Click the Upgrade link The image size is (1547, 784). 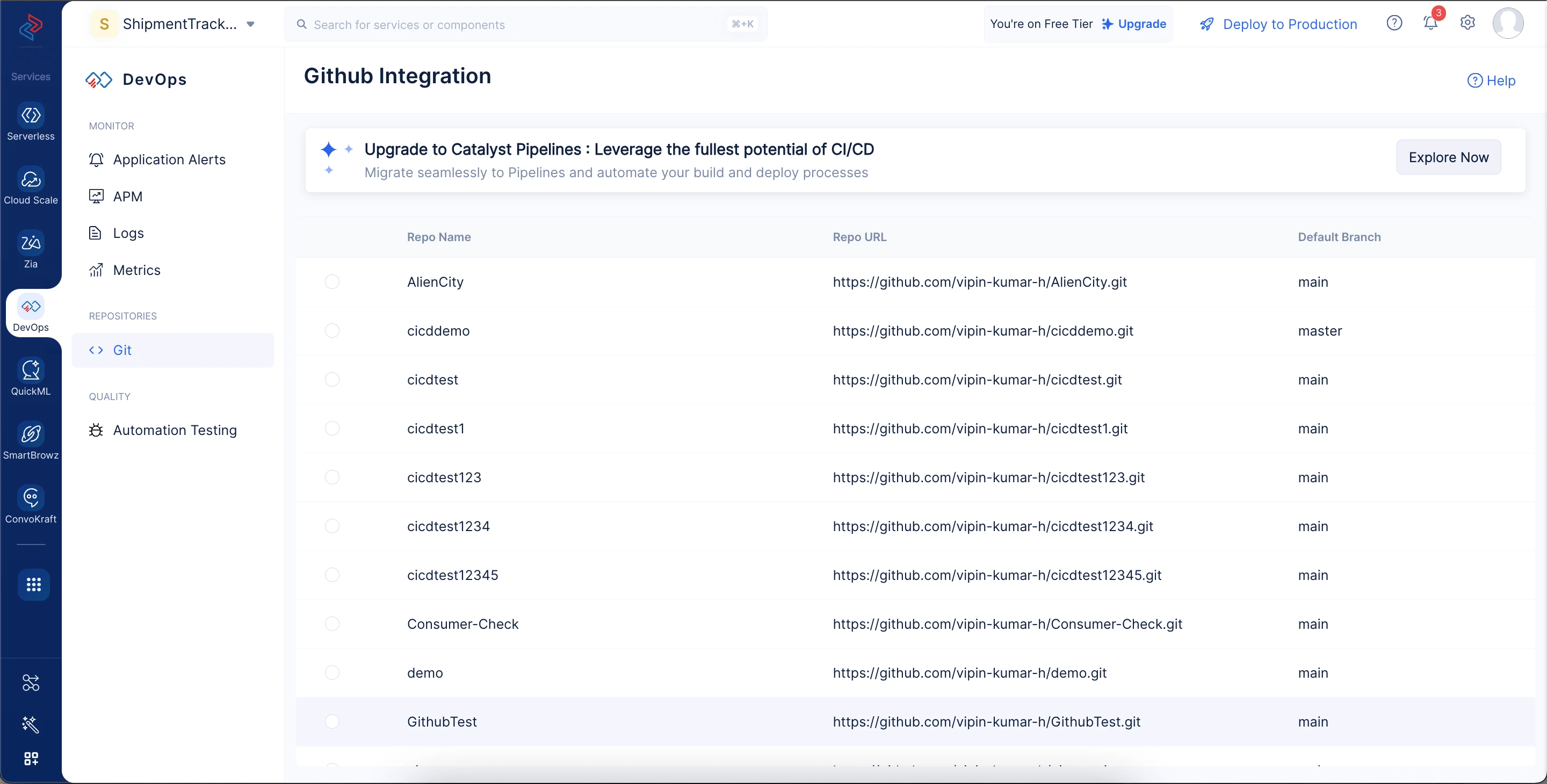pos(1134,24)
